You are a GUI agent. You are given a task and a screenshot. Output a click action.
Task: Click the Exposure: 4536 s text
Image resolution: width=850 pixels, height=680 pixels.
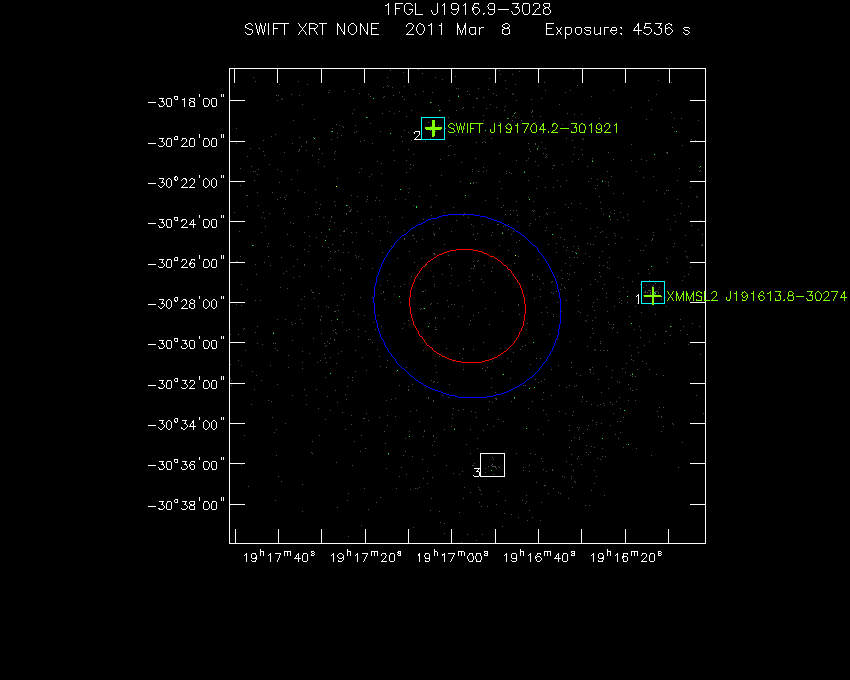pyautogui.click(x=617, y=29)
